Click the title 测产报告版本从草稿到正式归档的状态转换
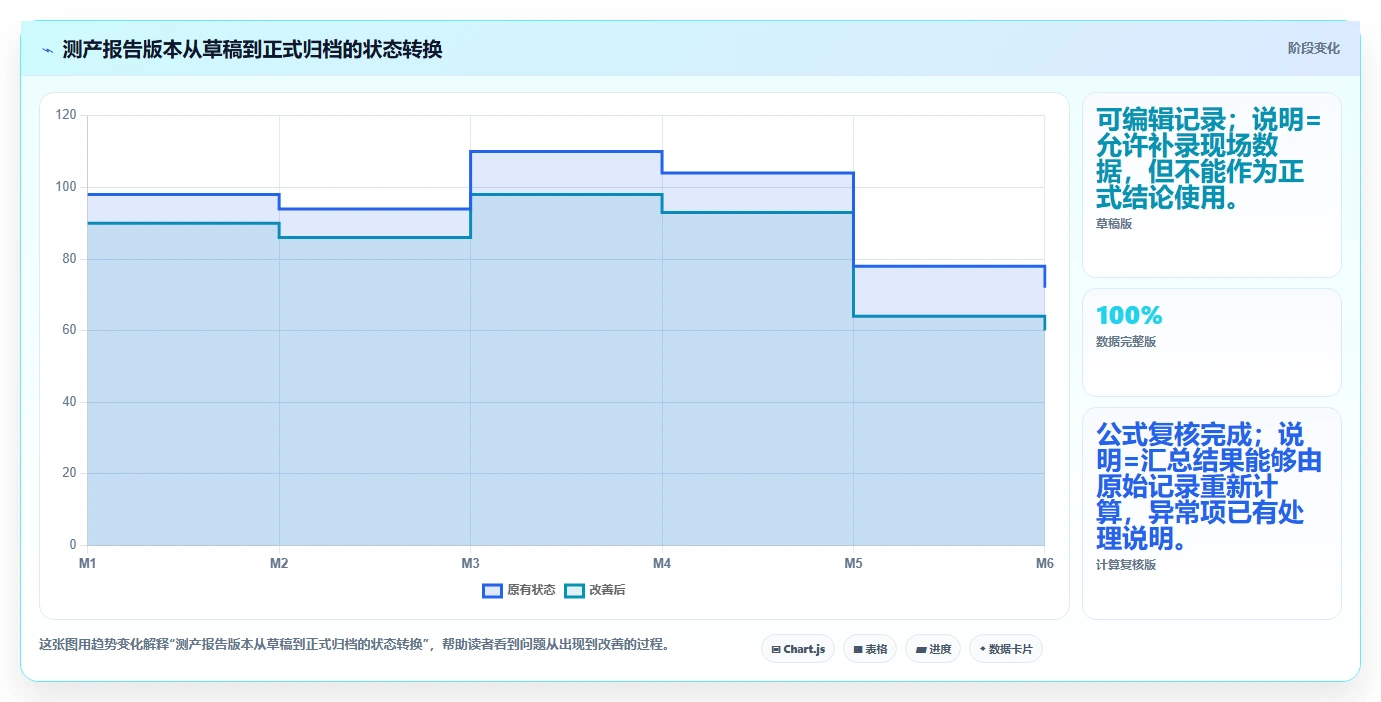The width and height of the screenshot is (1381, 702). point(252,50)
